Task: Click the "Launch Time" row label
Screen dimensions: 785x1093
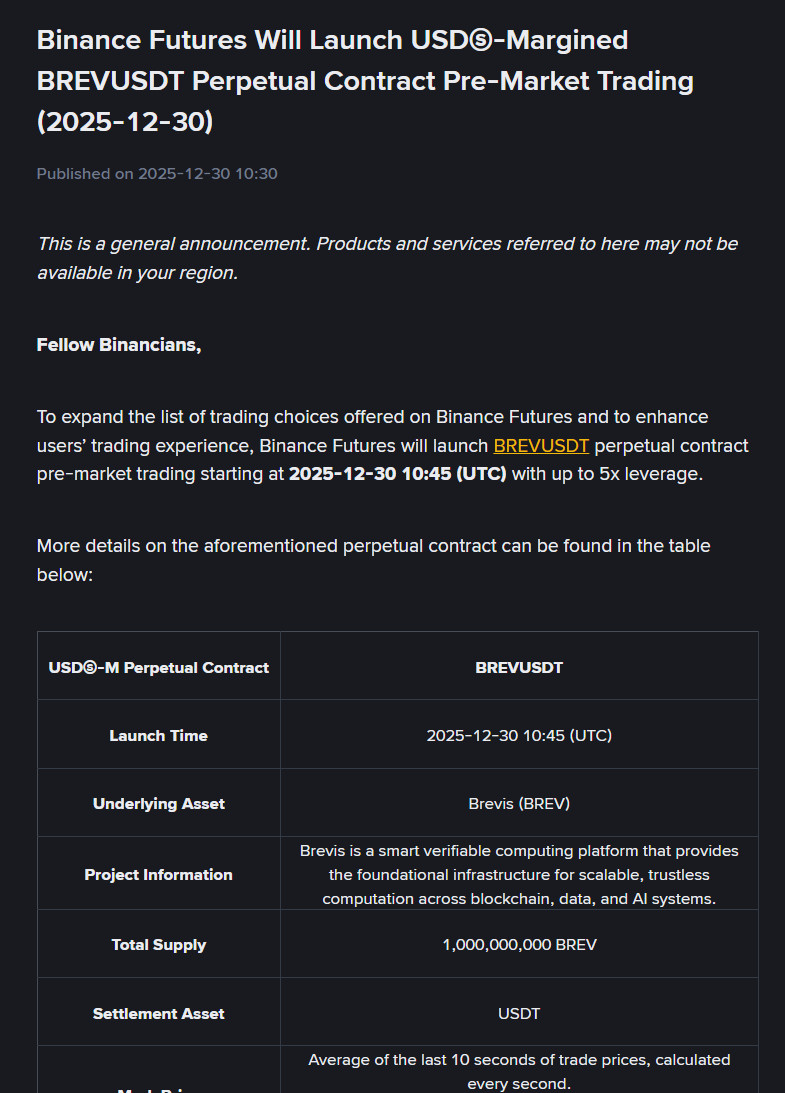Action: (159, 736)
